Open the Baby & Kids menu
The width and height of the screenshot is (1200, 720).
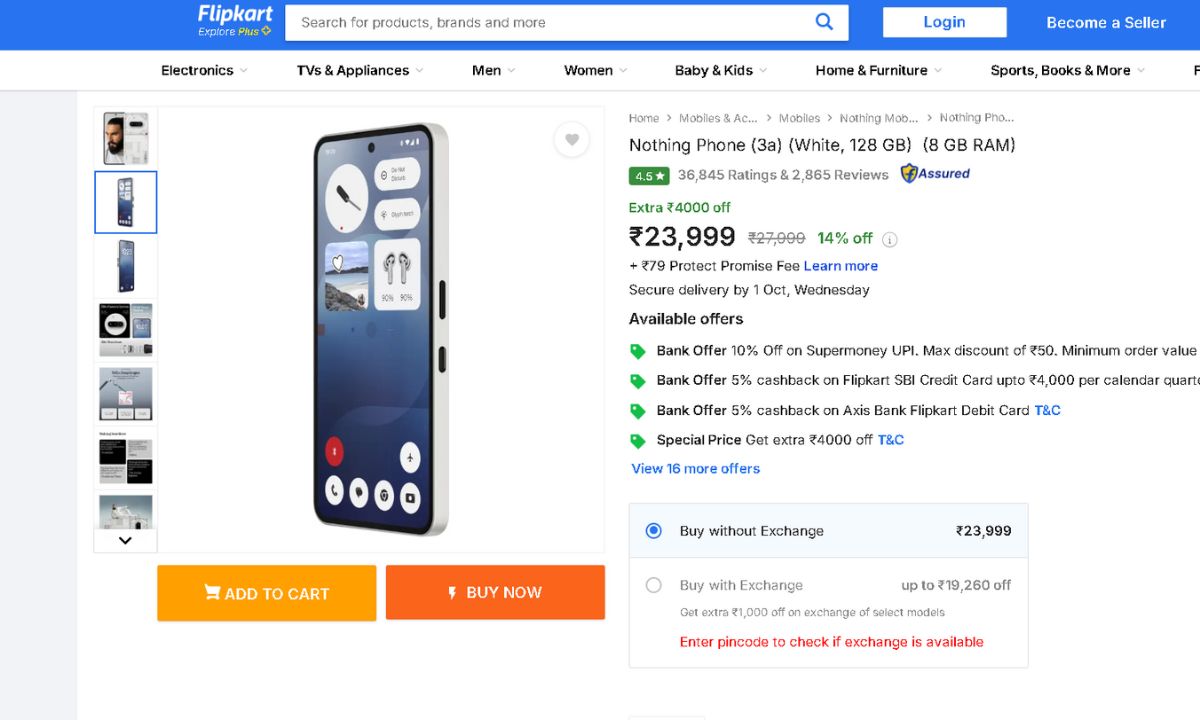pos(720,70)
